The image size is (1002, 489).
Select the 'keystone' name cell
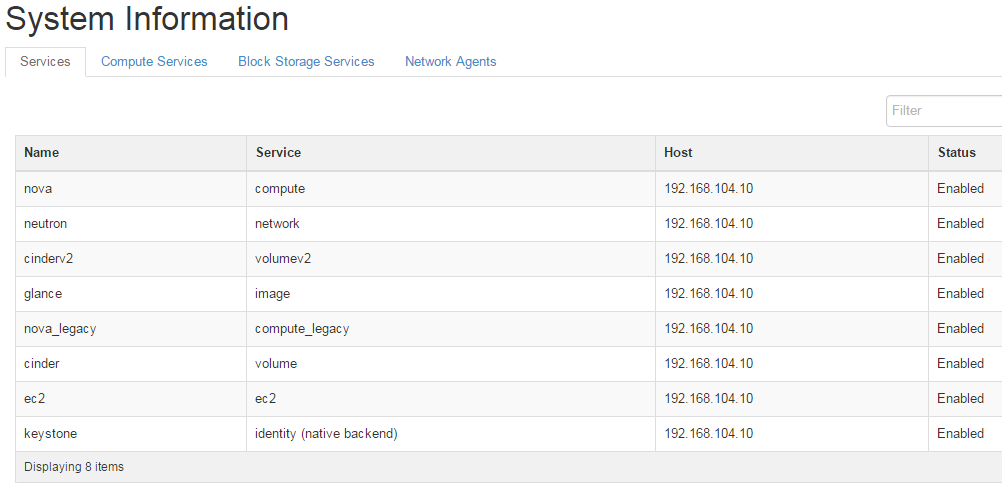click(x=131, y=434)
